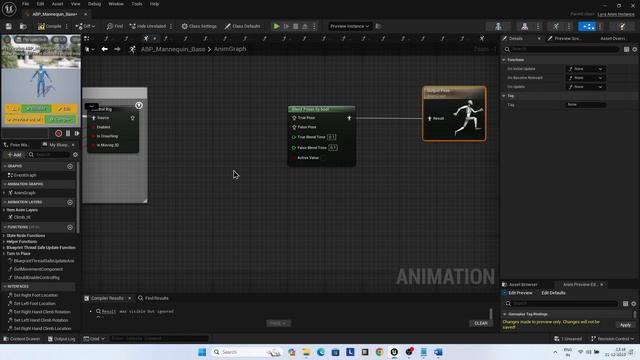This screenshot has width=640, height=360.
Task: Open the On Update function dropdown
Action: [585, 87]
